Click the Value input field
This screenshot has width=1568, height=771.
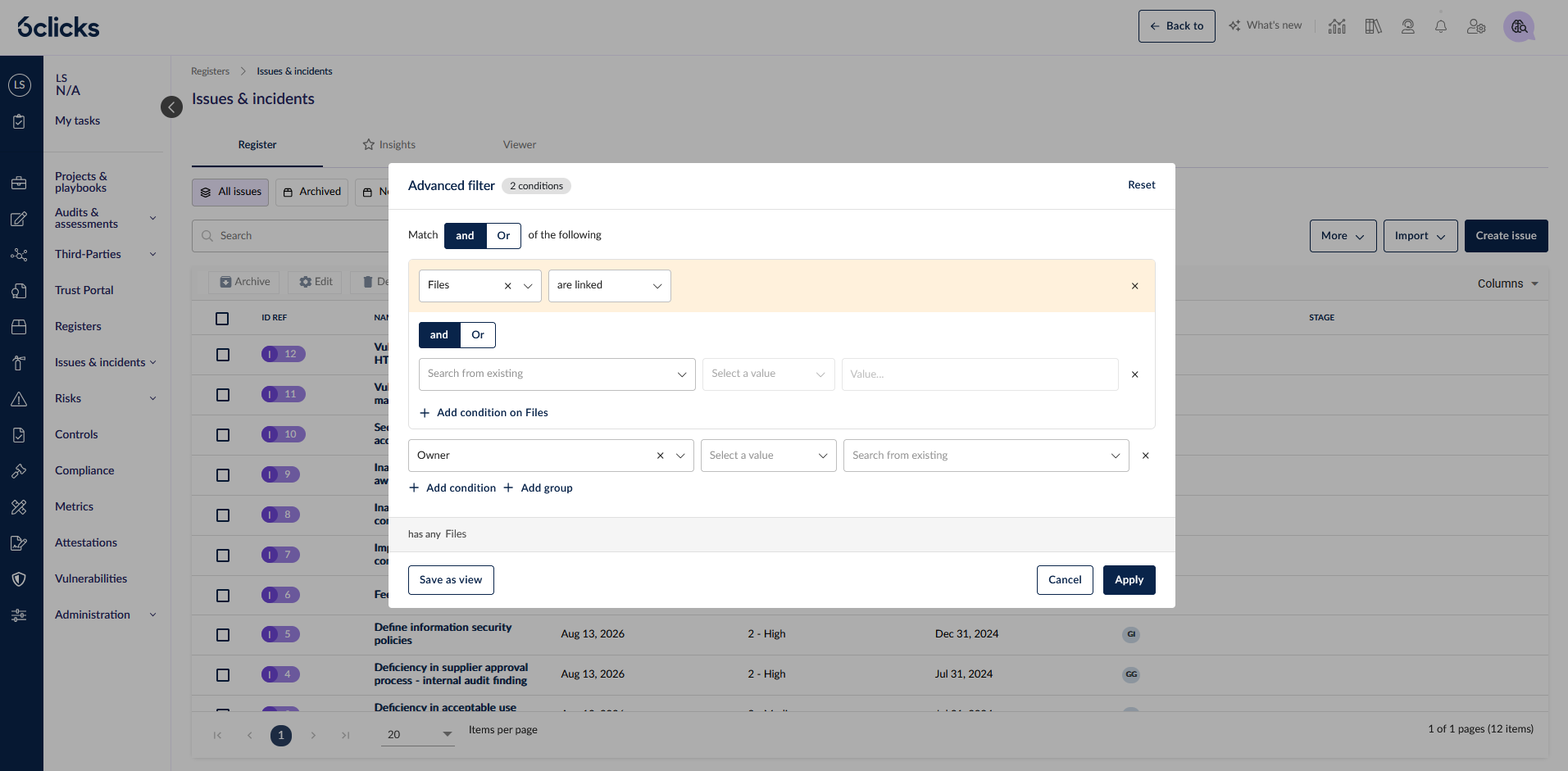tap(980, 374)
